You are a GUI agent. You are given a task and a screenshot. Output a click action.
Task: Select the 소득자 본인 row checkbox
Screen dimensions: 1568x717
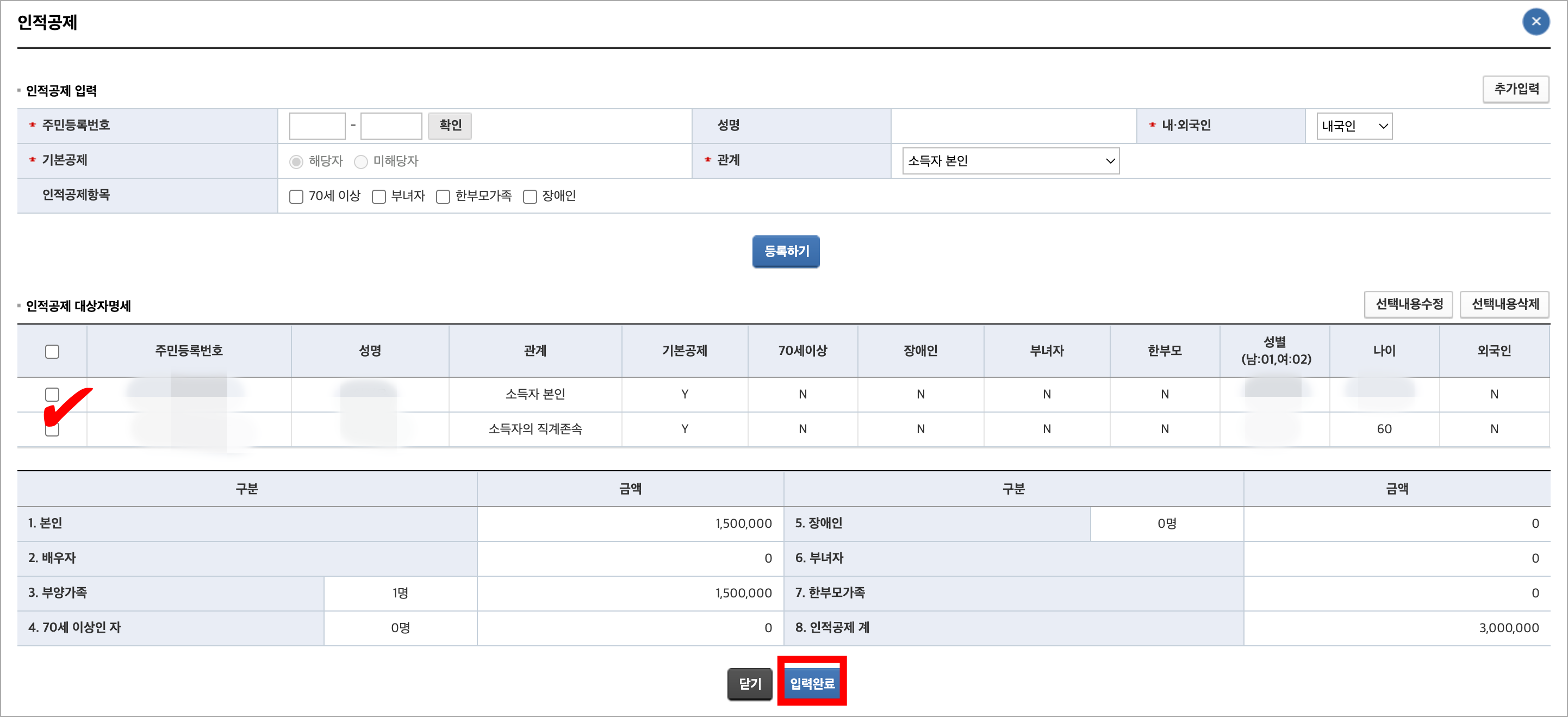[52, 395]
